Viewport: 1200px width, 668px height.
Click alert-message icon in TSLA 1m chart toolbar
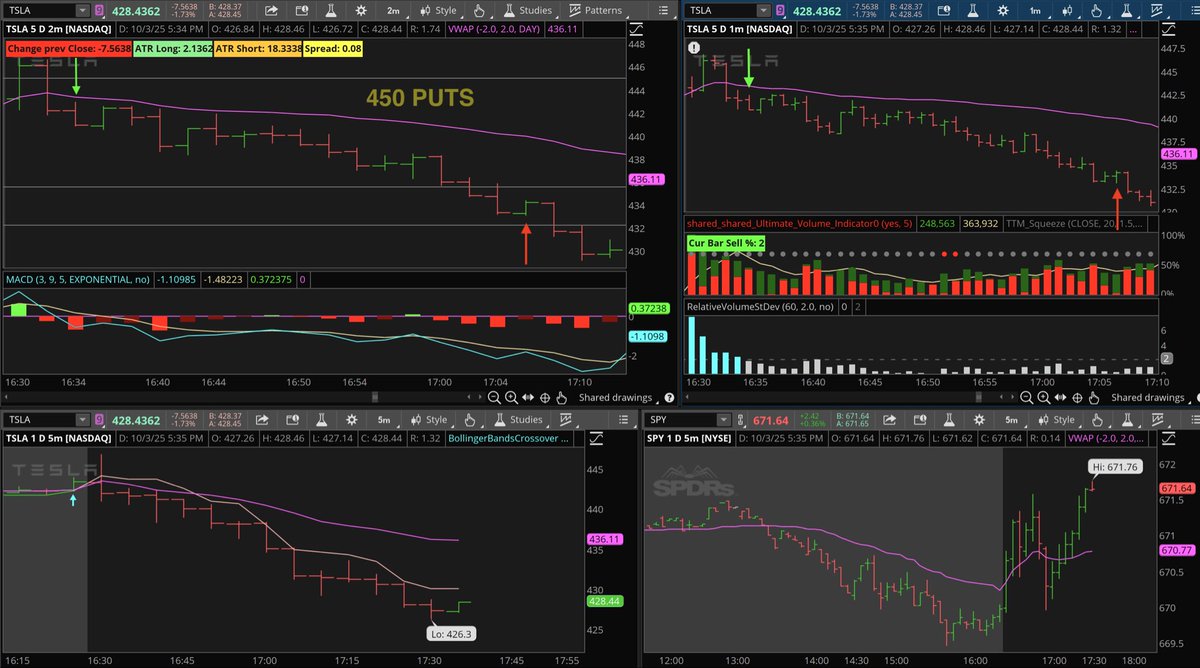click(x=944, y=10)
